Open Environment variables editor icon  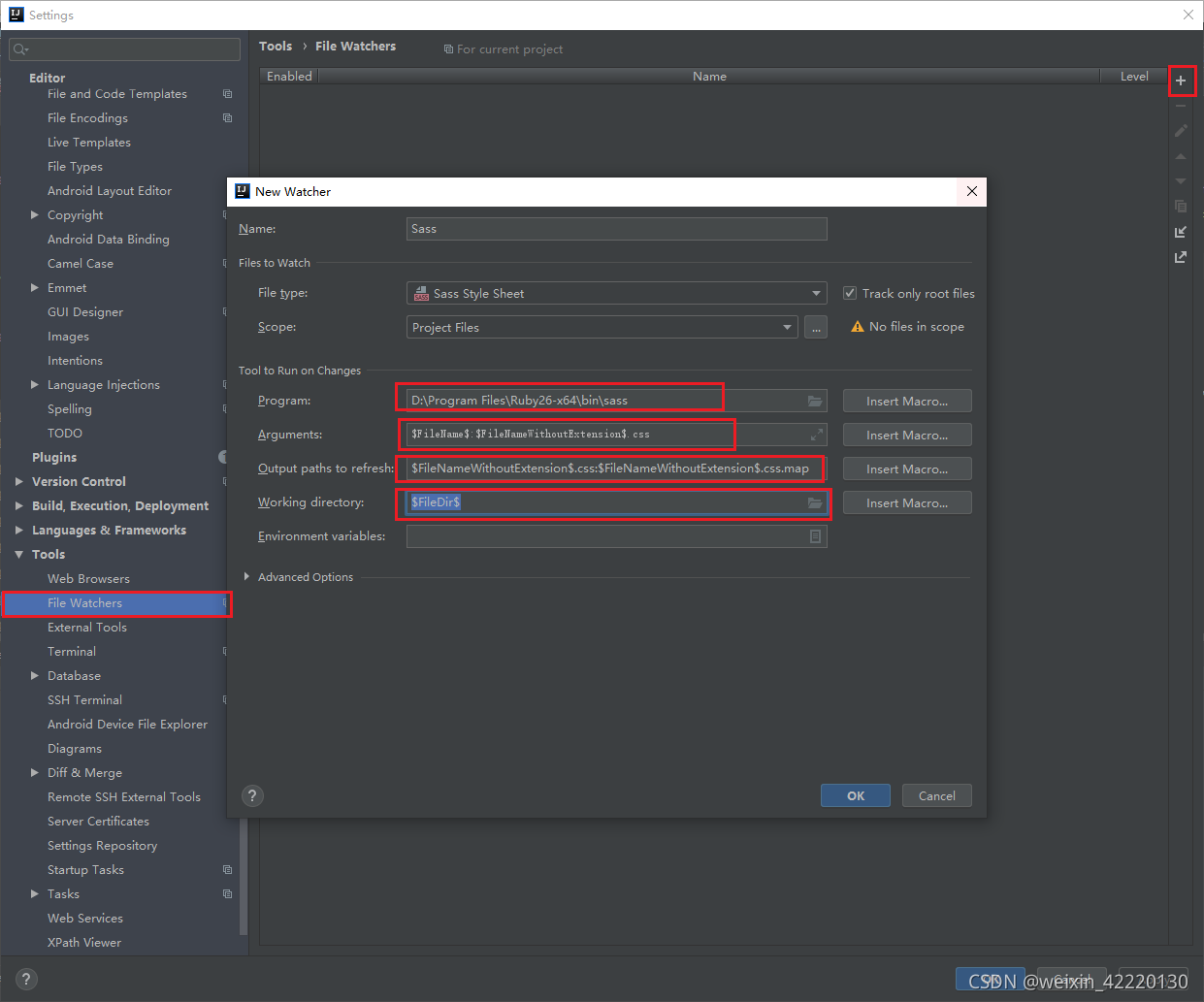[815, 536]
